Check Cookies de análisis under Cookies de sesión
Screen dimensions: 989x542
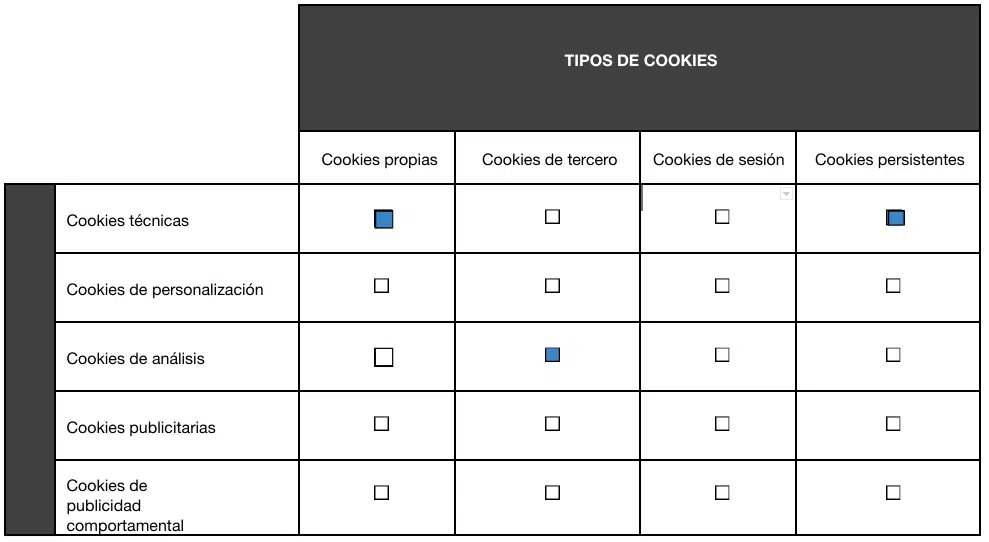point(722,355)
